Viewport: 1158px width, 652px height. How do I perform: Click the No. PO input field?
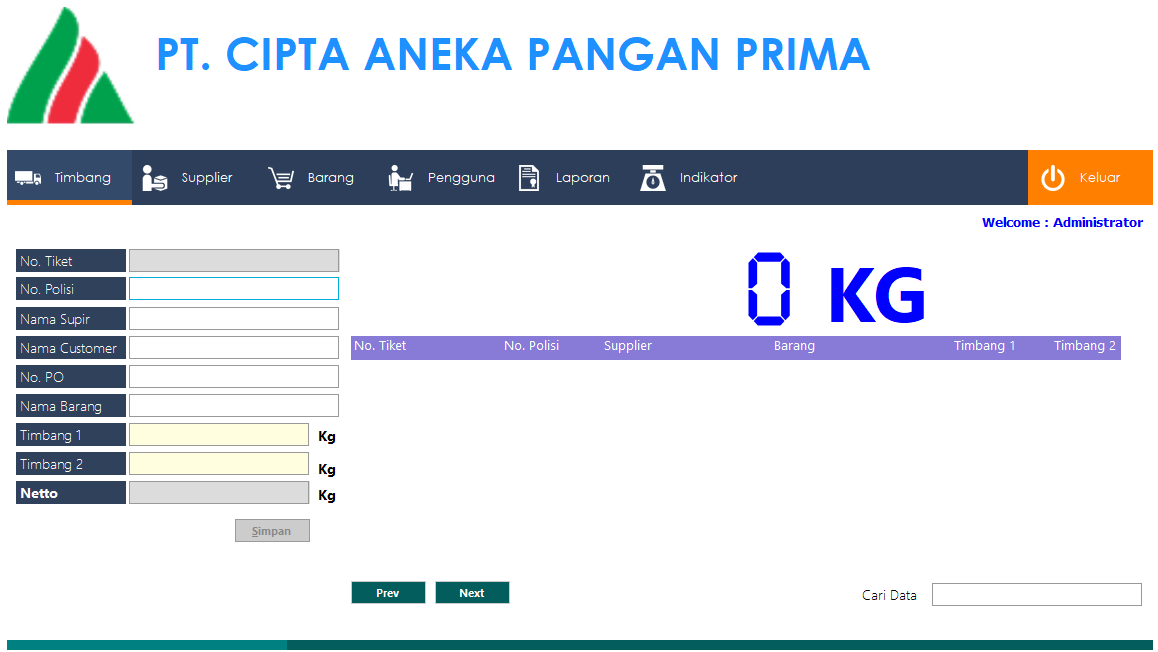coord(234,377)
